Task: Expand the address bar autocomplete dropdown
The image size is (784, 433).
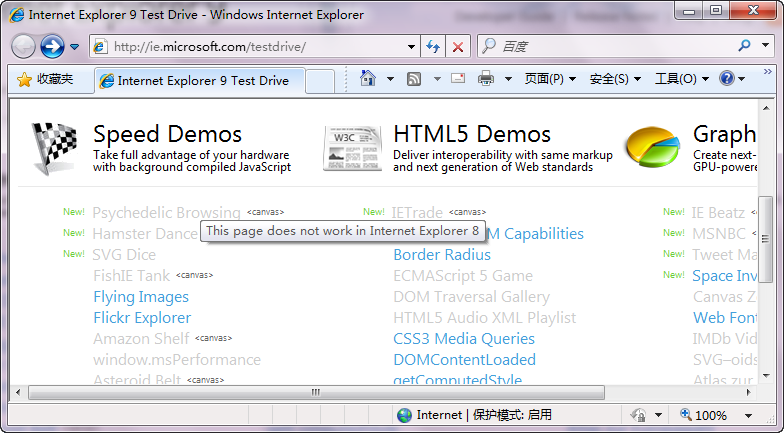Action: 411,47
